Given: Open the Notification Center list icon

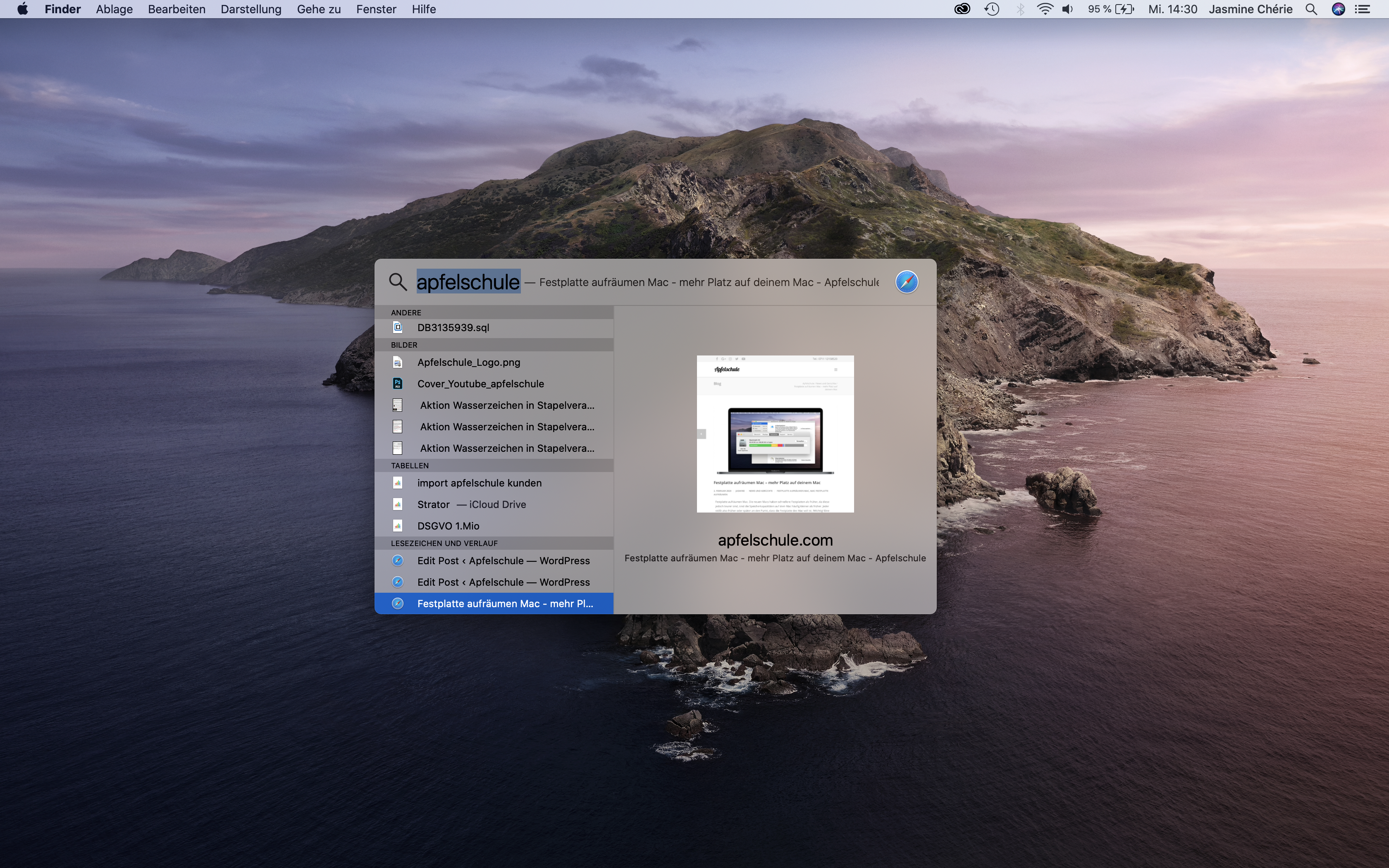Looking at the screenshot, I should tap(1363, 9).
